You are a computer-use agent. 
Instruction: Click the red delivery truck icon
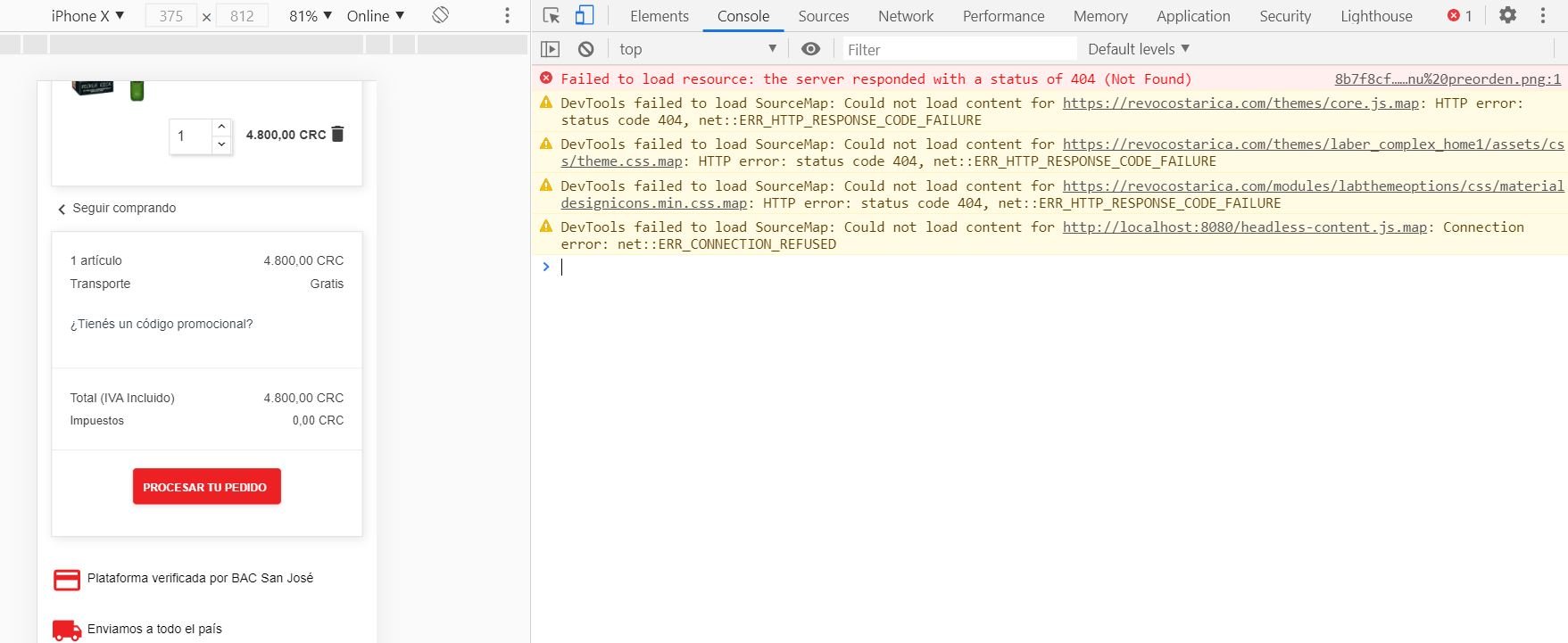pyautogui.click(x=67, y=630)
